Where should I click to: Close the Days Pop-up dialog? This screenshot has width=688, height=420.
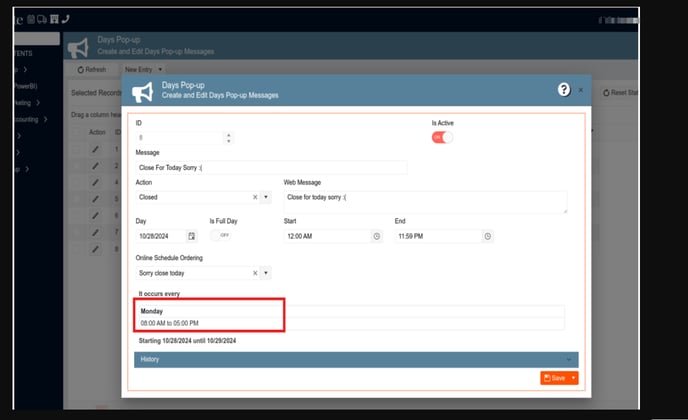tap(581, 90)
